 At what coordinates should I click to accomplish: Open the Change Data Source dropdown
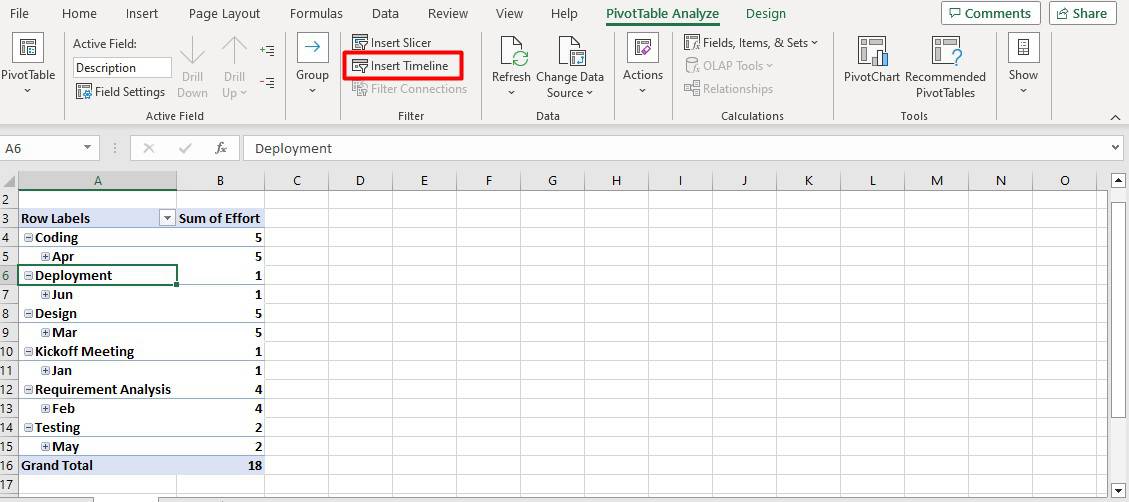pos(570,84)
